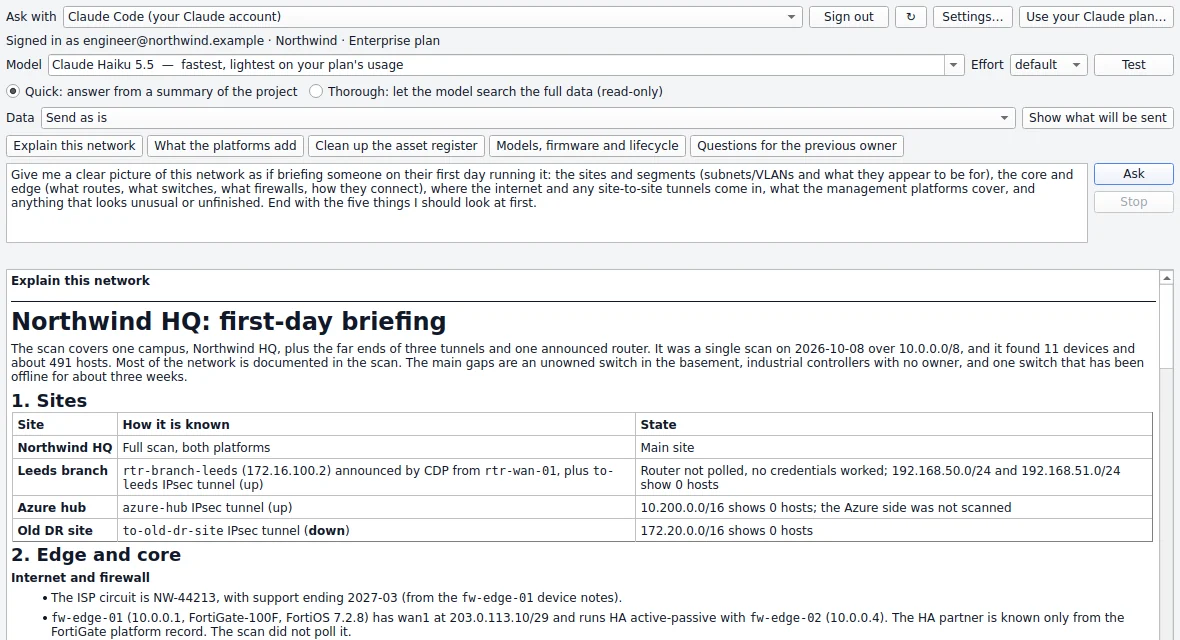Click the refresh arrow button next to Sign out
Viewport: 1180px width, 640px height.
click(x=911, y=17)
